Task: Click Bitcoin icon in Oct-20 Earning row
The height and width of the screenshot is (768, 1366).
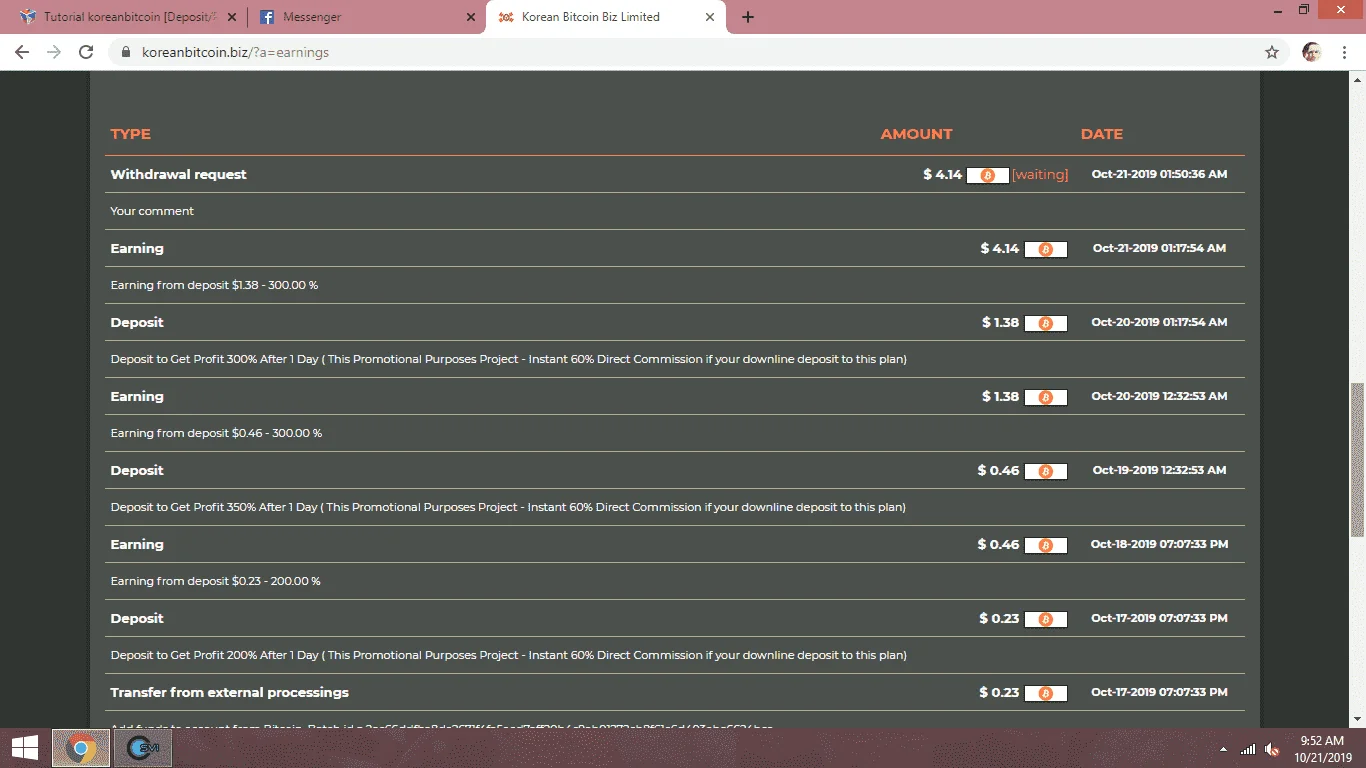Action: (1046, 397)
